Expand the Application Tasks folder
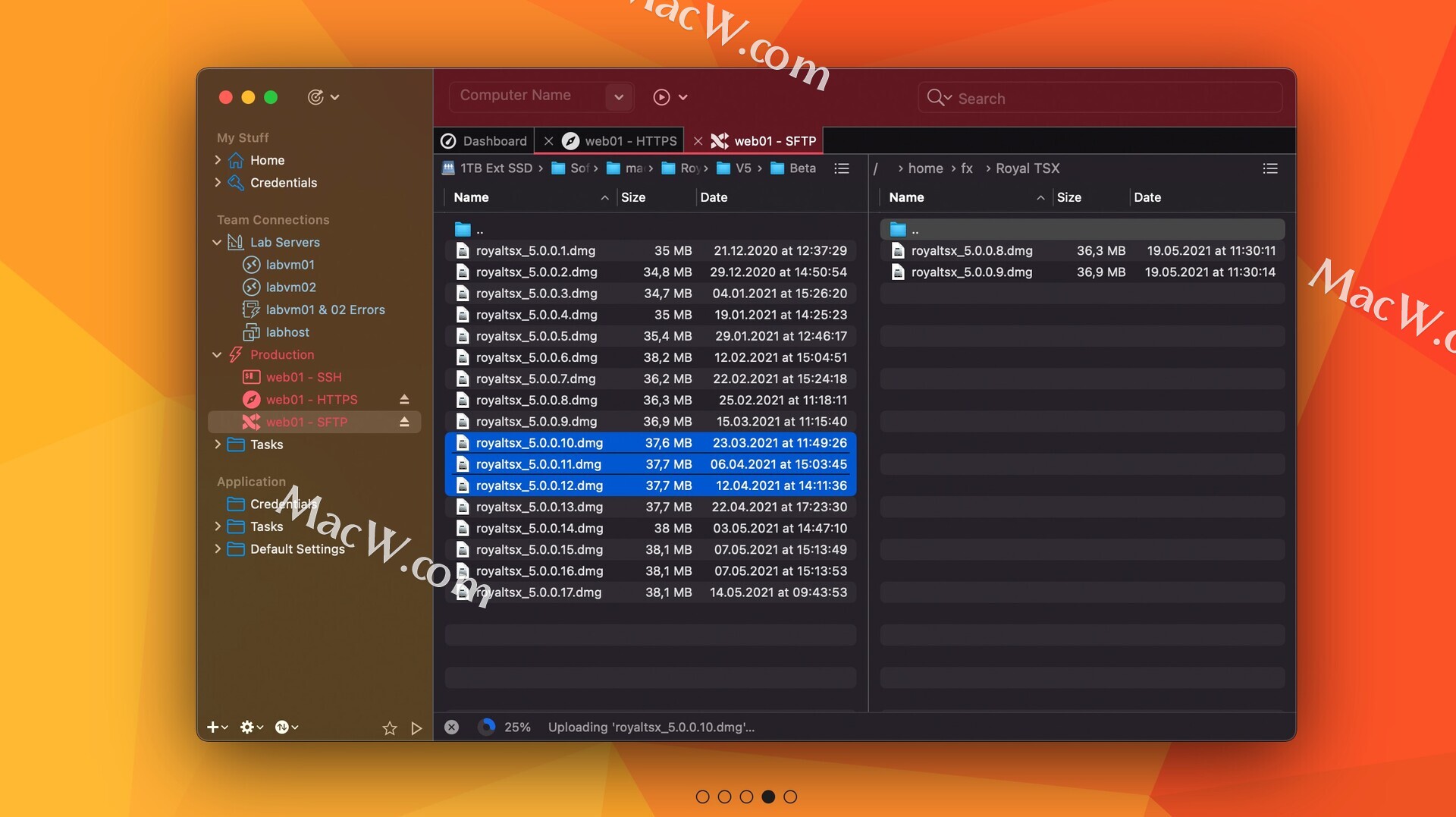Image resolution: width=1456 pixels, height=817 pixels. 218,526
